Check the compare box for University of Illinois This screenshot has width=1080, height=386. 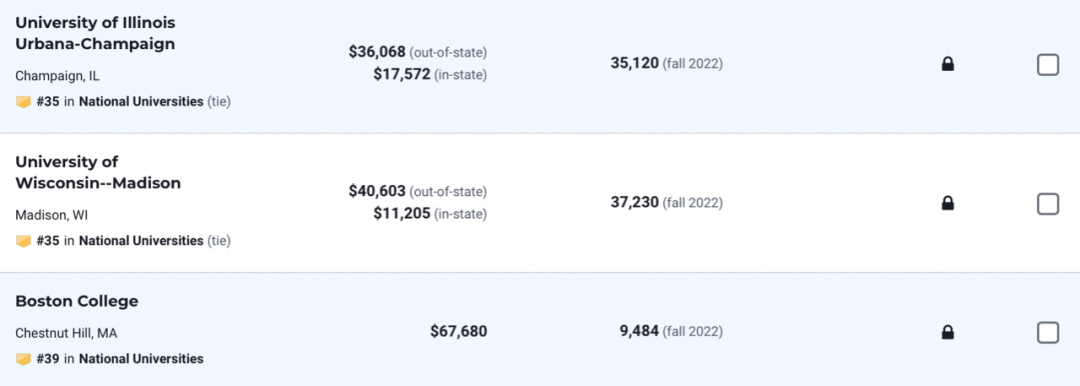click(1048, 65)
